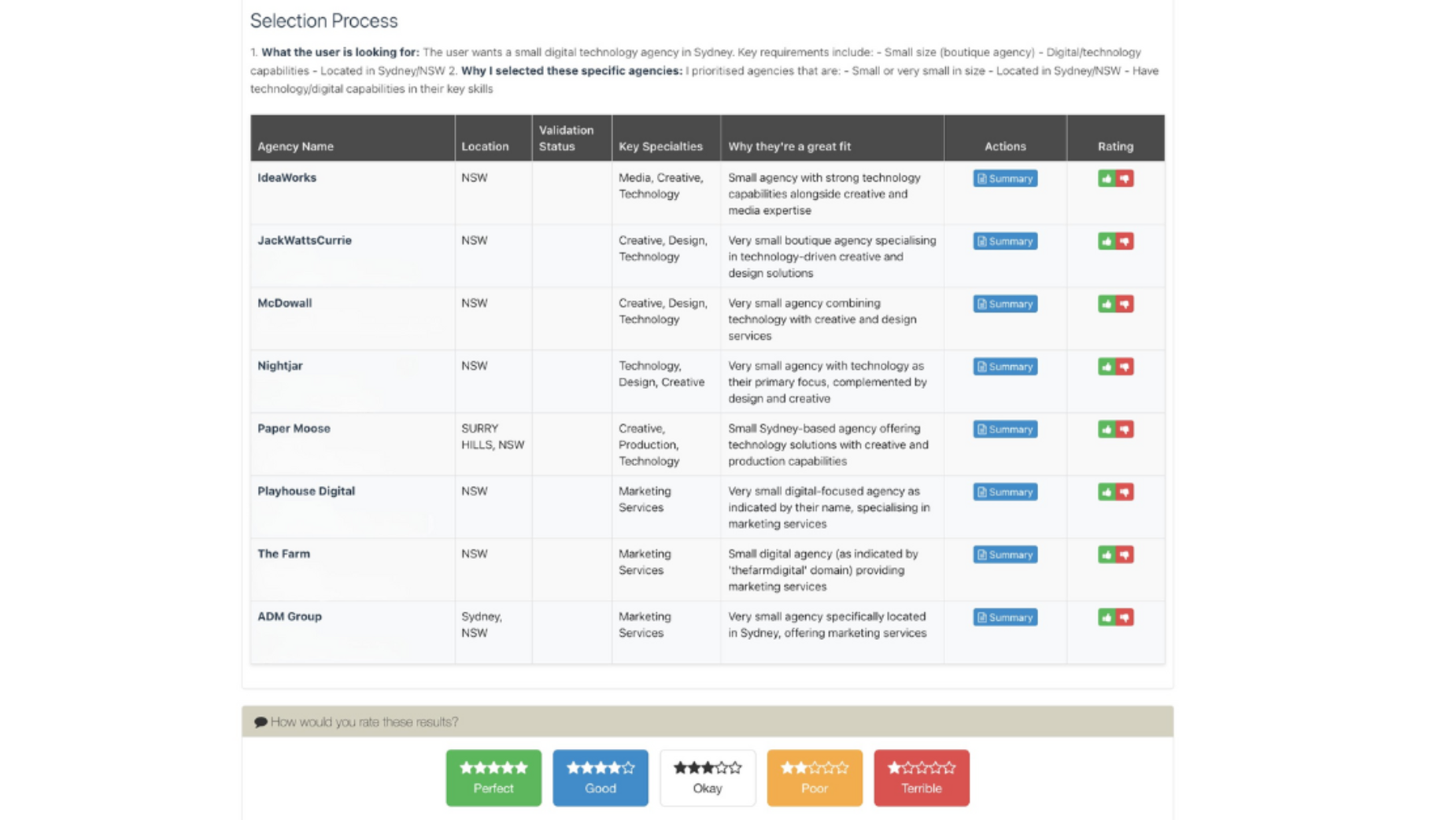
Task: Rate results as Perfect five stars
Action: [493, 778]
